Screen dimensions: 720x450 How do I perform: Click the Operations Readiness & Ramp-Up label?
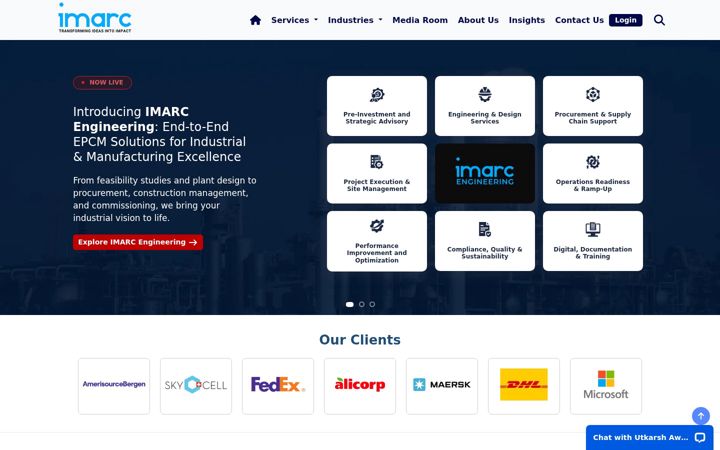coord(592,186)
